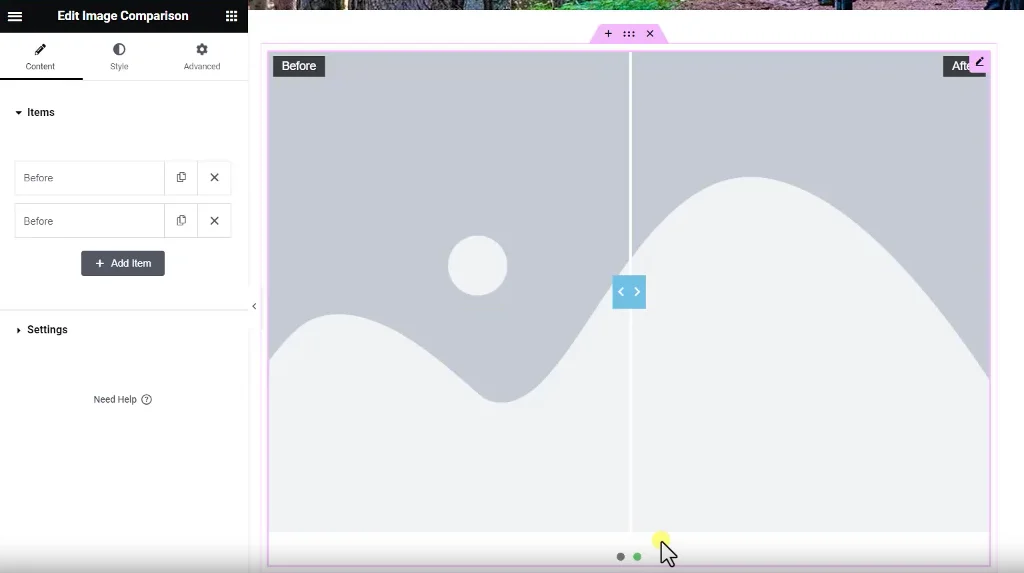Open the Need Help question icon
This screenshot has width=1024, height=573.
[146, 400]
